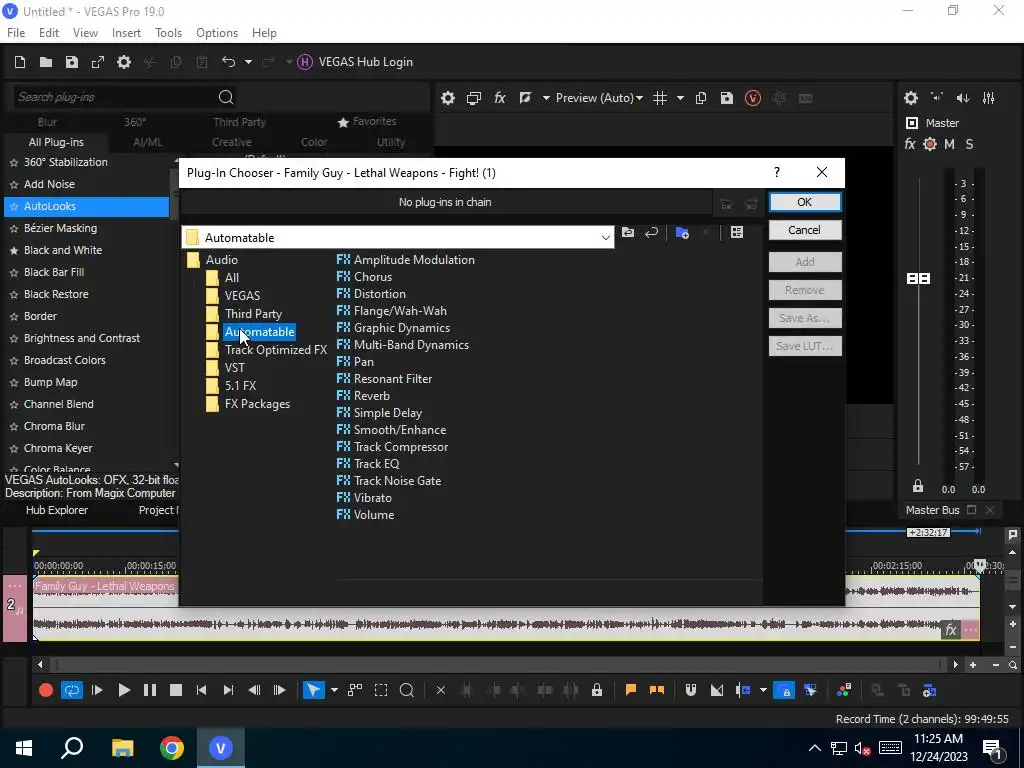Image resolution: width=1024 pixels, height=768 pixels.
Task: Click Cancel in Plug-In Chooser
Action: [805, 230]
